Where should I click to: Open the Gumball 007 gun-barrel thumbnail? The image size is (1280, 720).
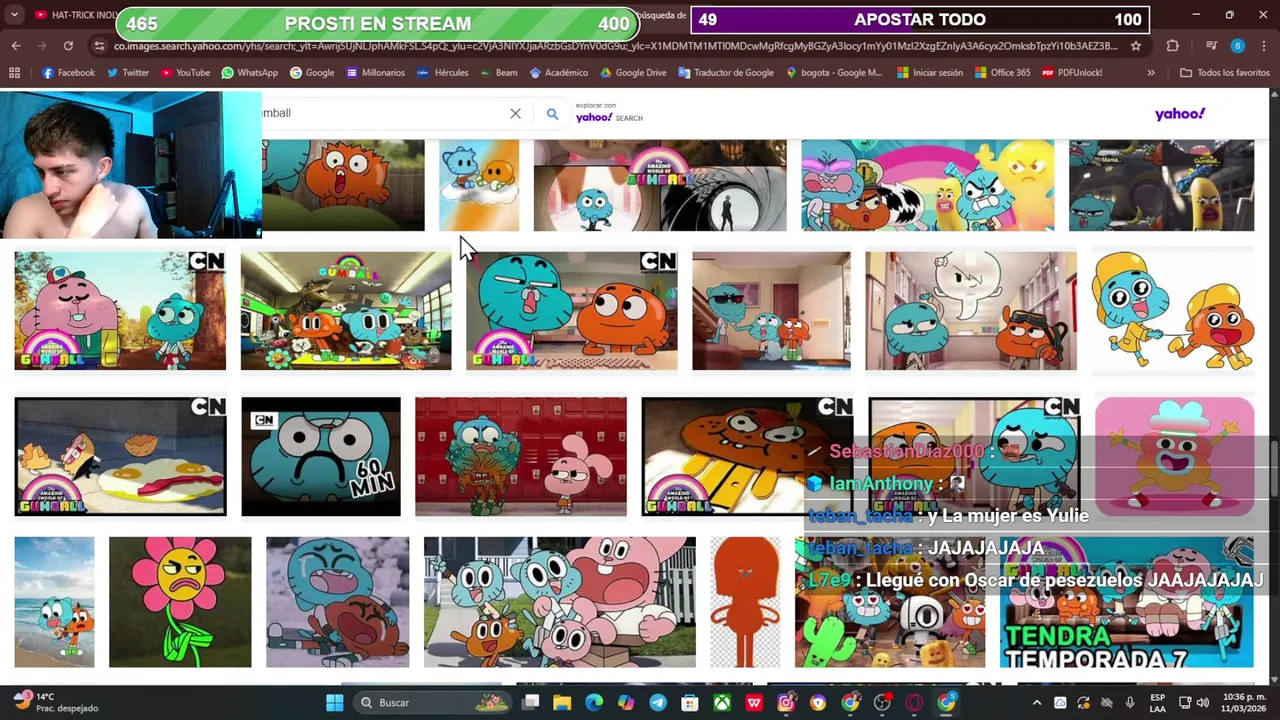coord(660,185)
